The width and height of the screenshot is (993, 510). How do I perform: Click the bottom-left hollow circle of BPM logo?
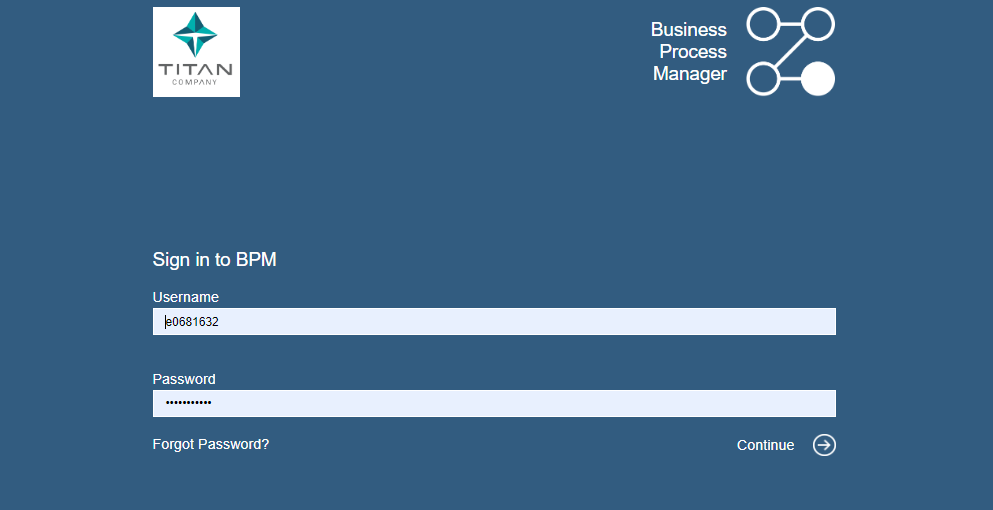point(763,79)
